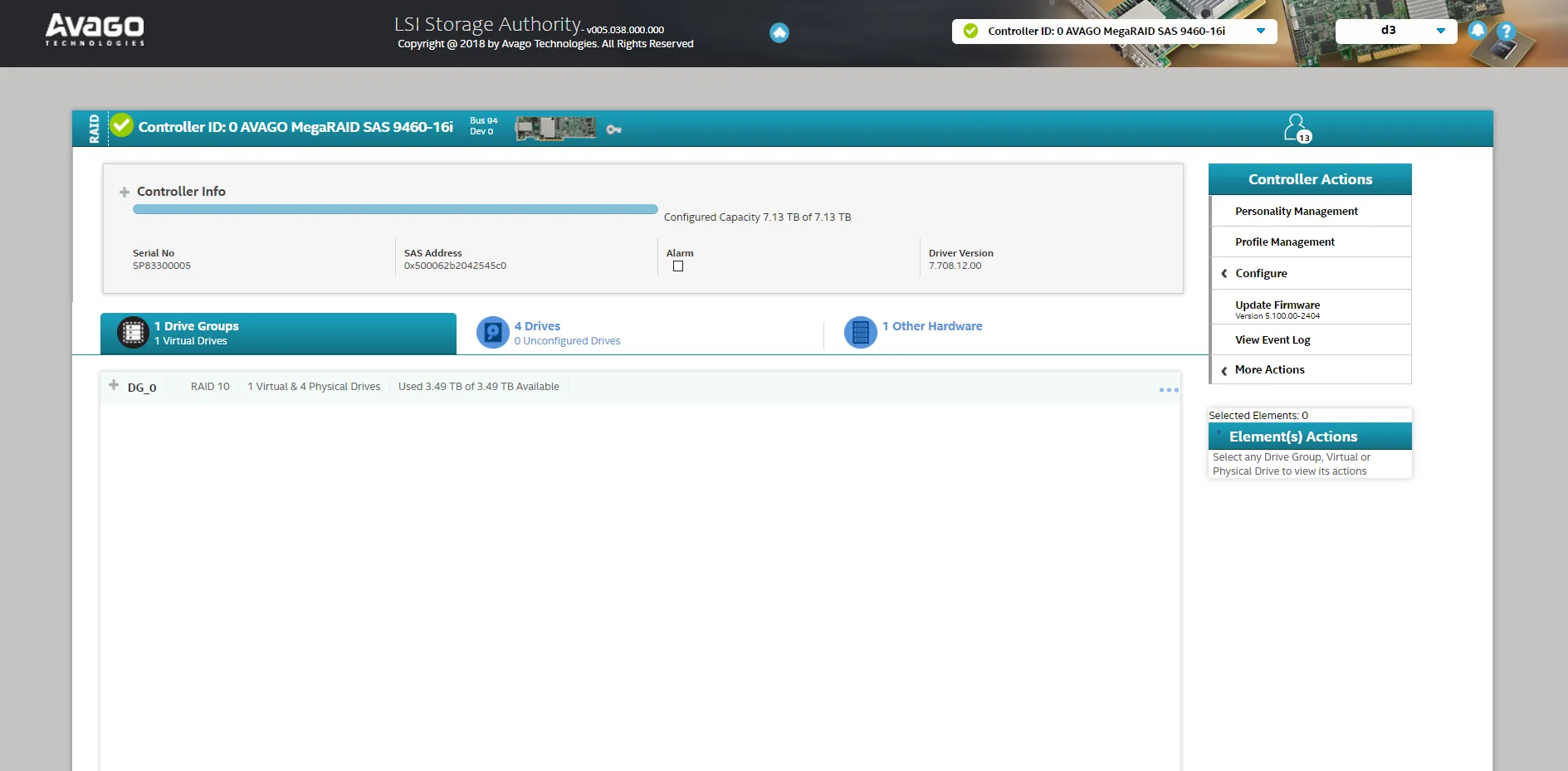
Task: Expand the Controller Info section
Action: (125, 192)
